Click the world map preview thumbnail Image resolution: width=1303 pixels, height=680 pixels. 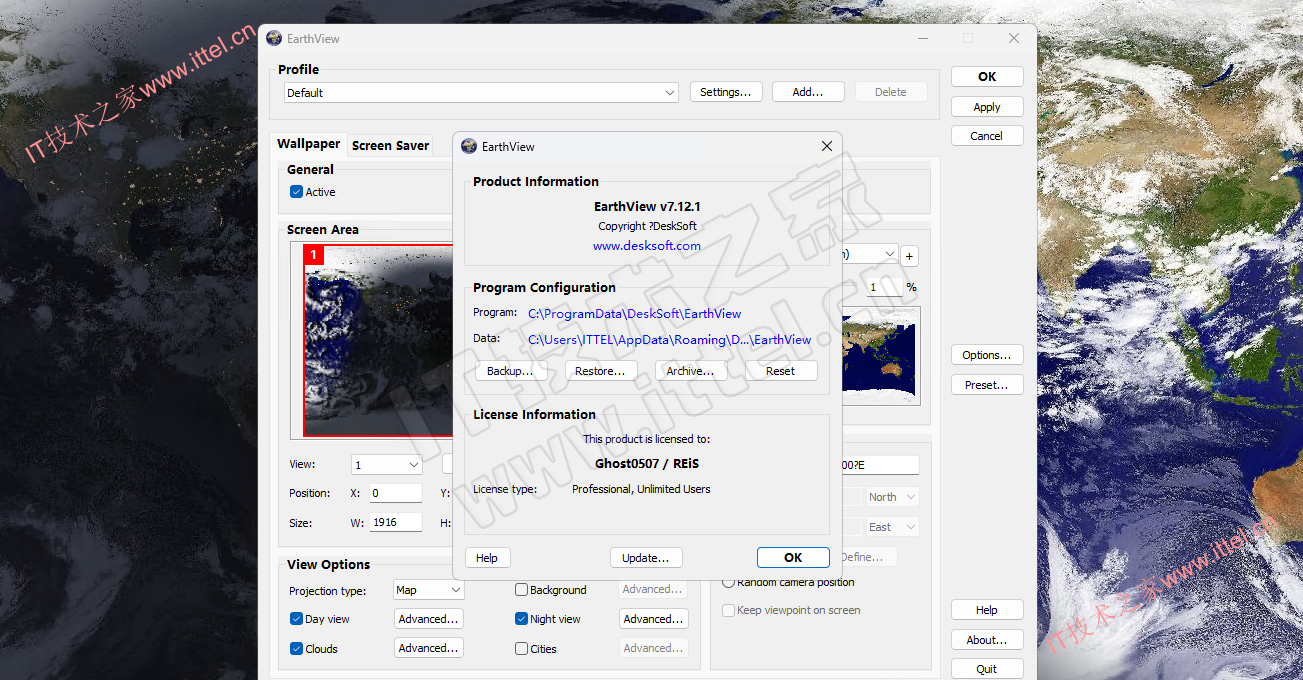880,354
